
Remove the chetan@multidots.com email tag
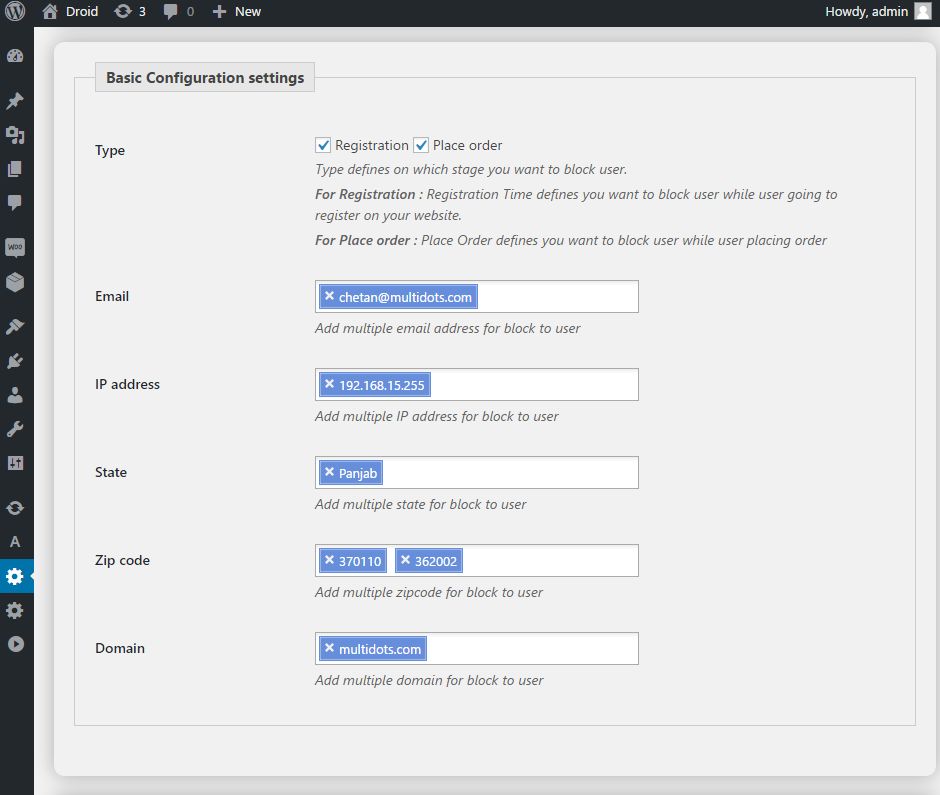329,296
